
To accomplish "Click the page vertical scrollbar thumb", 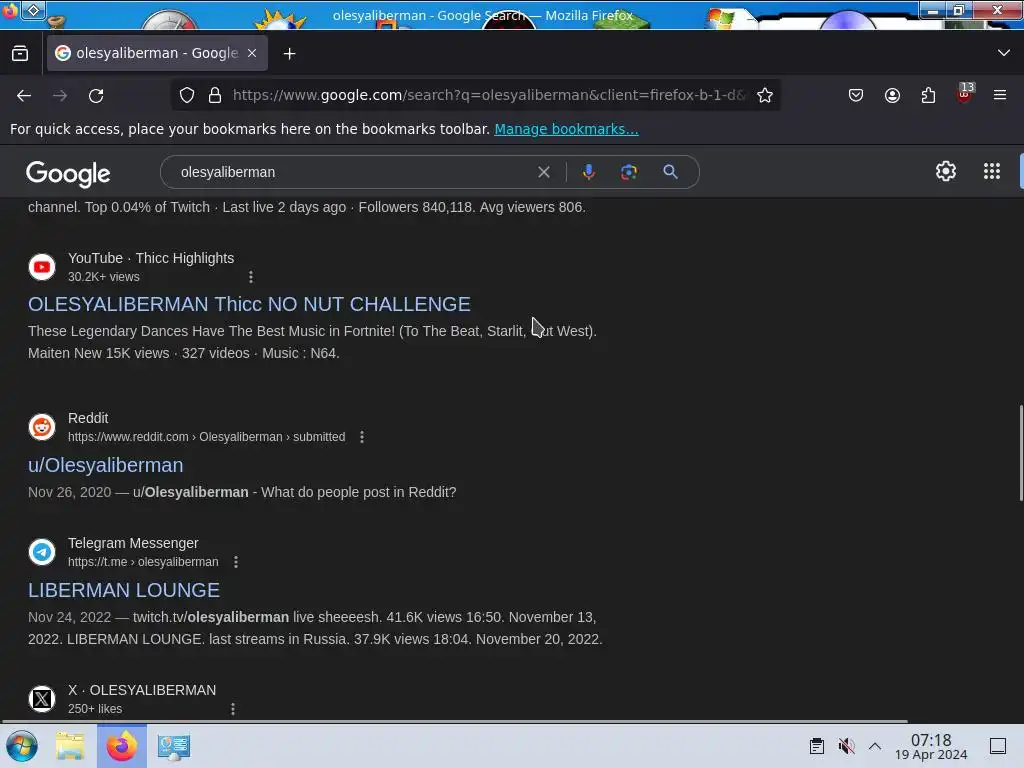I will (1020, 453).
